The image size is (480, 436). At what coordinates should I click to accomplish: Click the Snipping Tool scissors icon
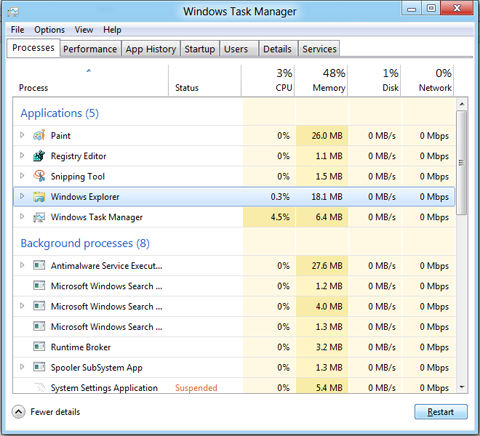[39, 176]
